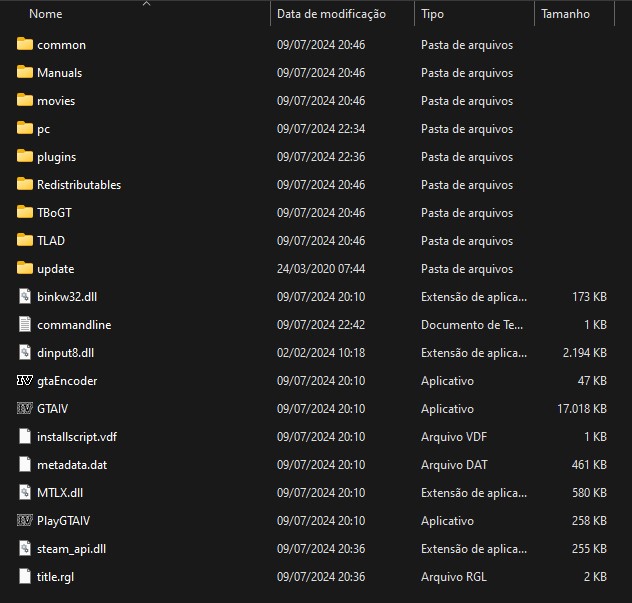
Task: Select the folder name update
Action: pyautogui.click(x=56, y=269)
